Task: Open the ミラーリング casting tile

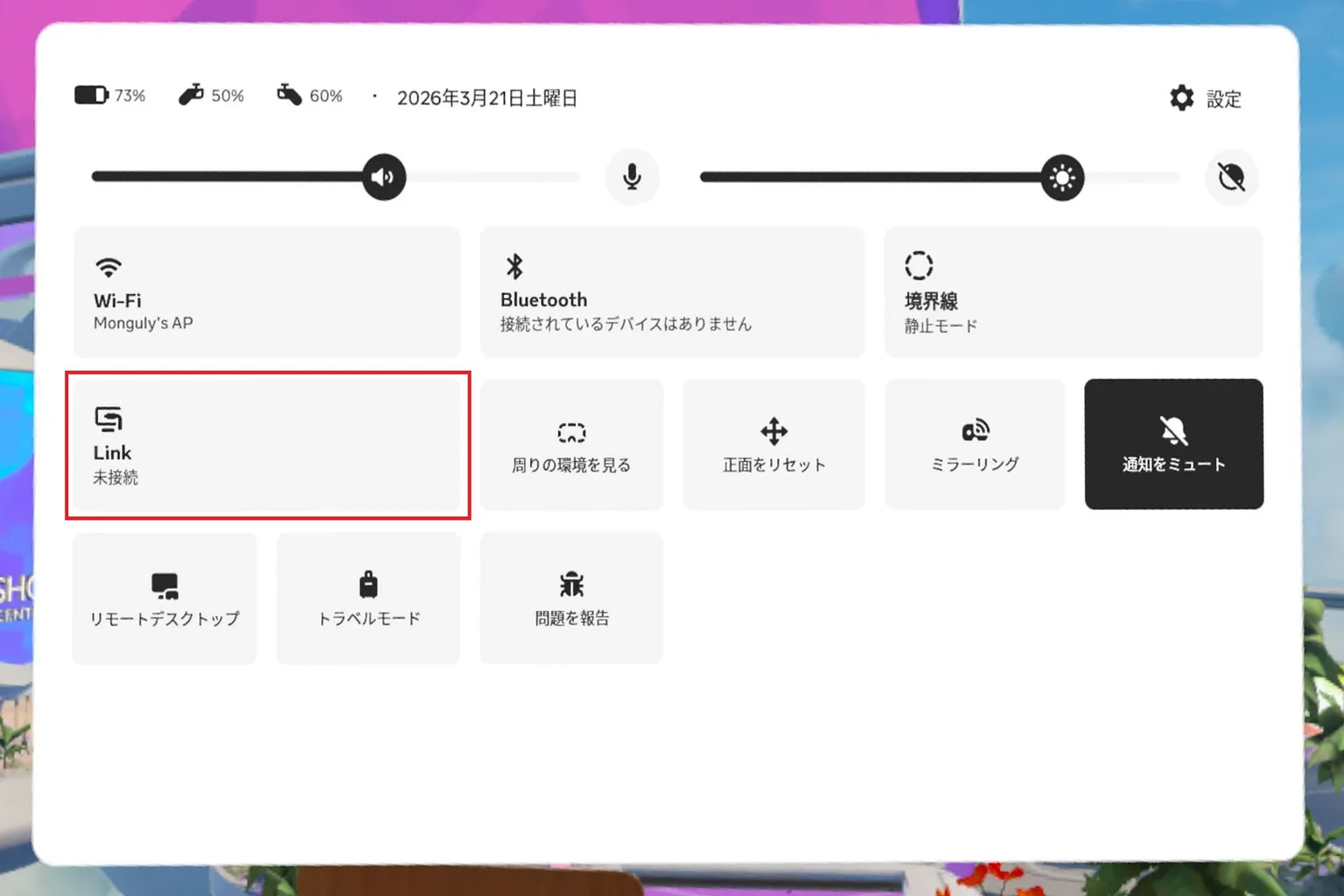Action: coord(975,444)
